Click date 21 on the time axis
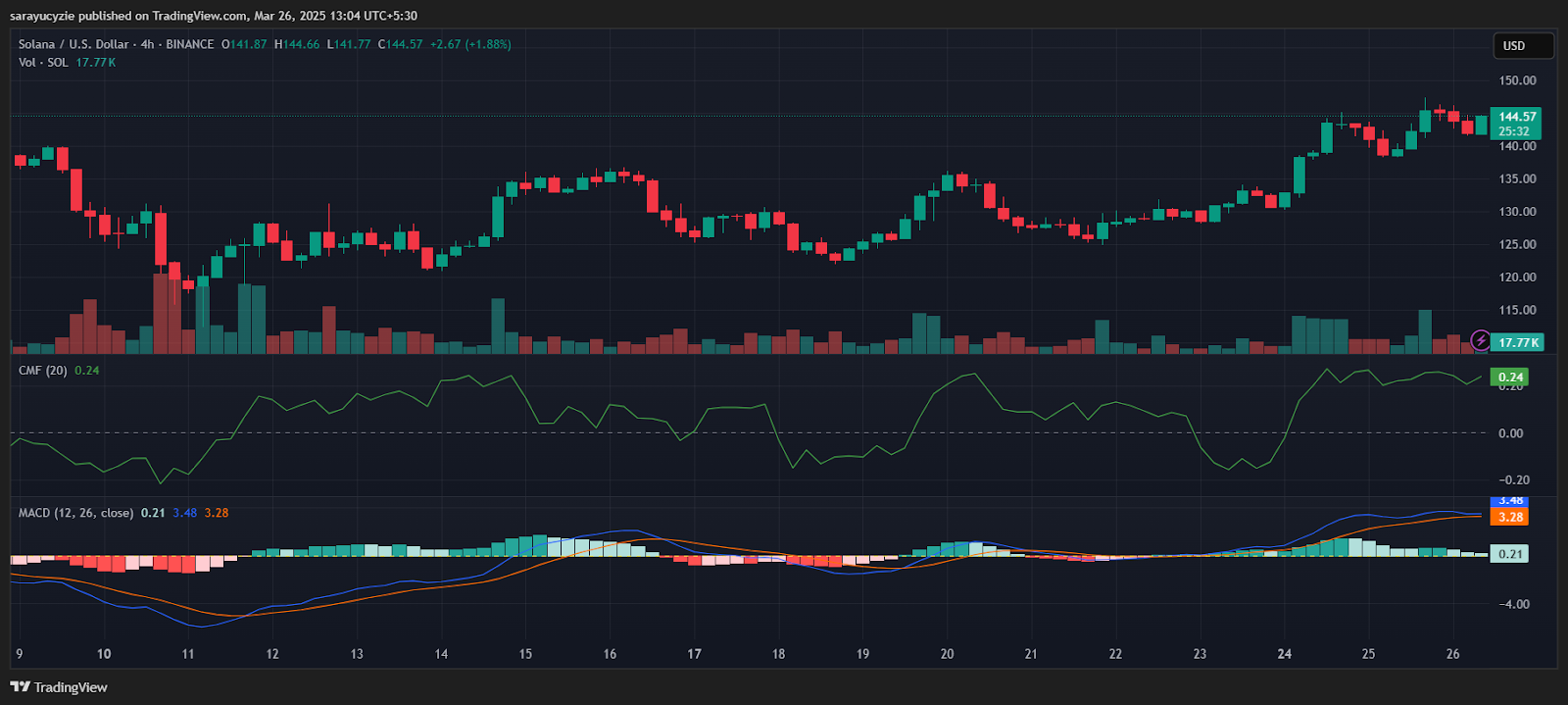1568x705 pixels. coord(1031,654)
